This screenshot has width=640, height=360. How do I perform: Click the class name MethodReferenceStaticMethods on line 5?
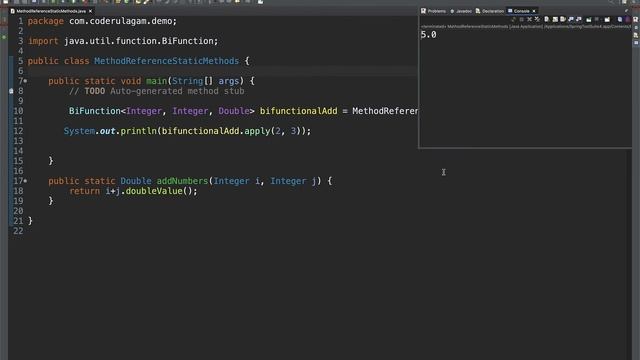click(x=167, y=61)
